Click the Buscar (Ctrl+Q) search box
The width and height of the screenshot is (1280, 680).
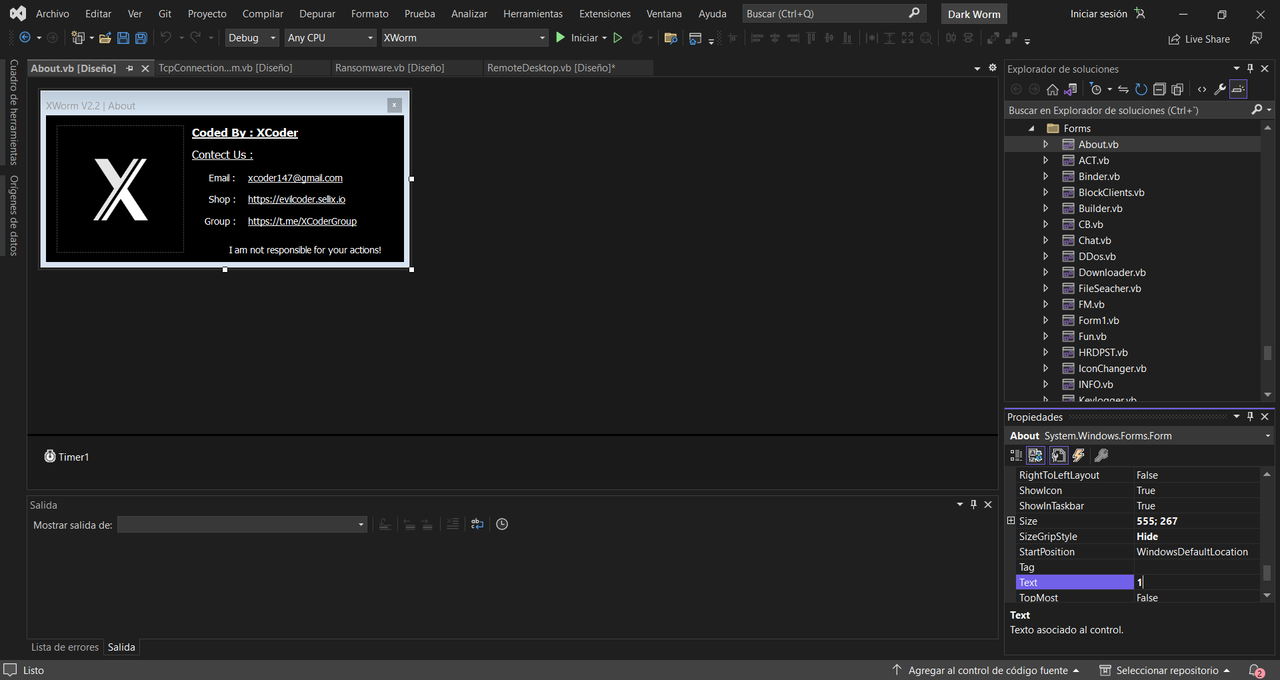tap(834, 14)
